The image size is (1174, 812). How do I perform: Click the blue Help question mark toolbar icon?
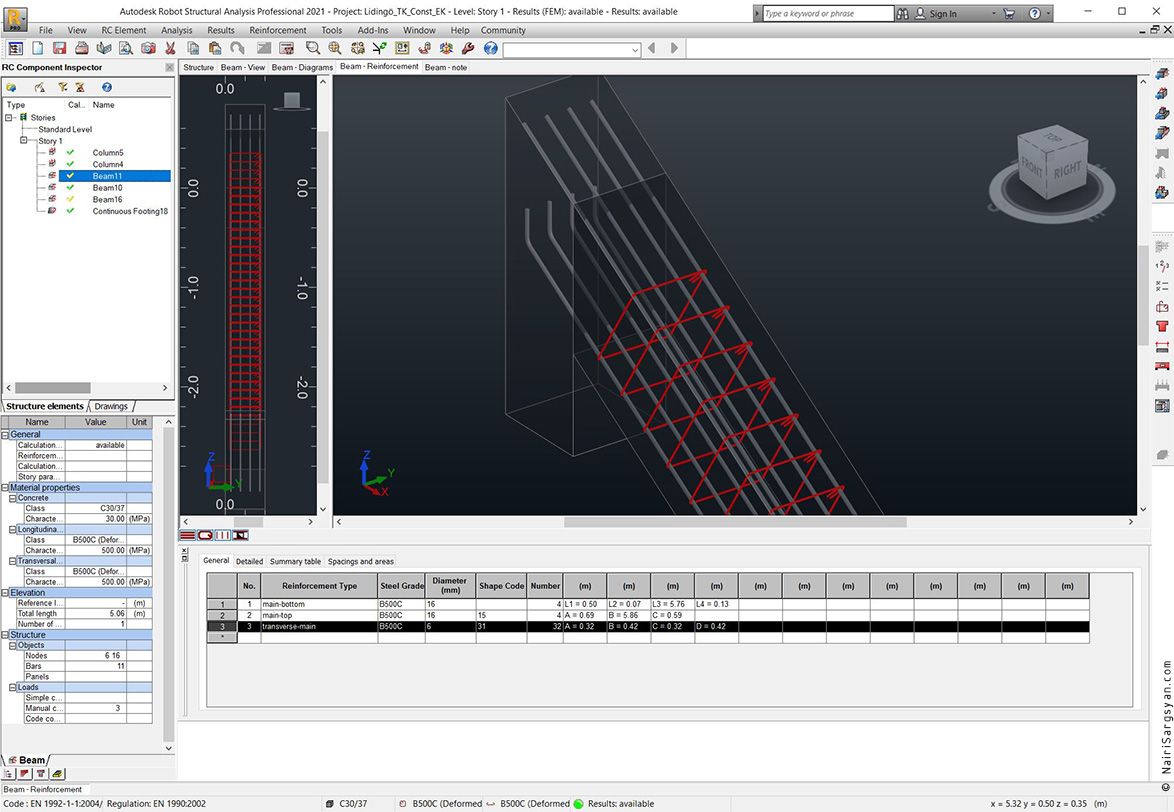490,48
